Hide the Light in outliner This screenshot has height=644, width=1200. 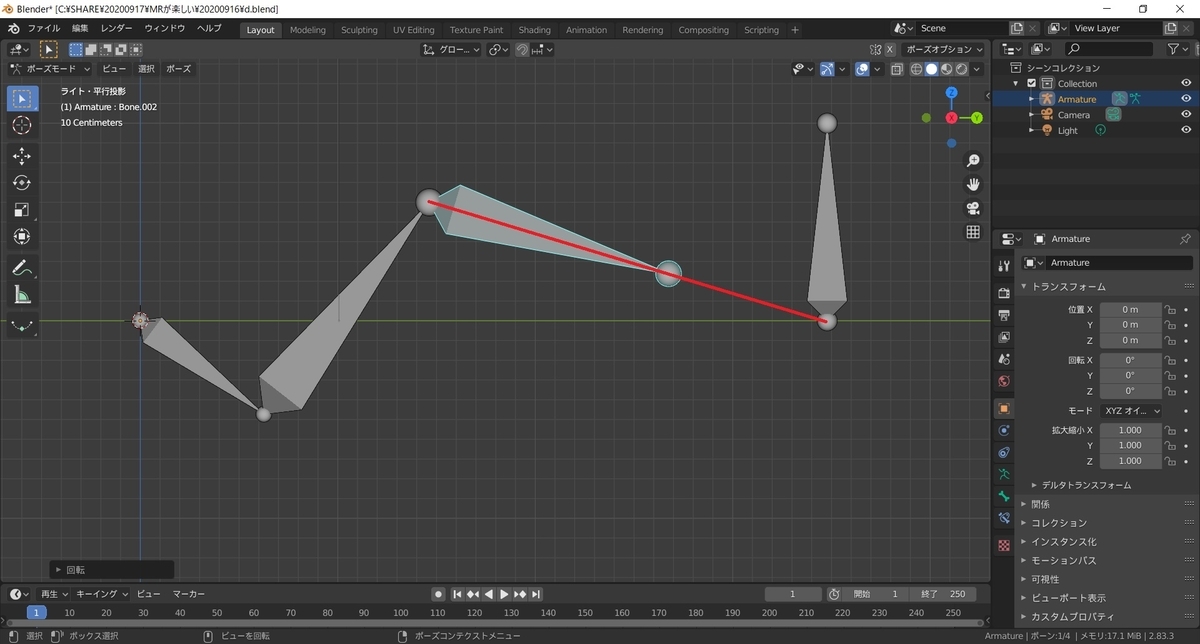click(x=1186, y=130)
